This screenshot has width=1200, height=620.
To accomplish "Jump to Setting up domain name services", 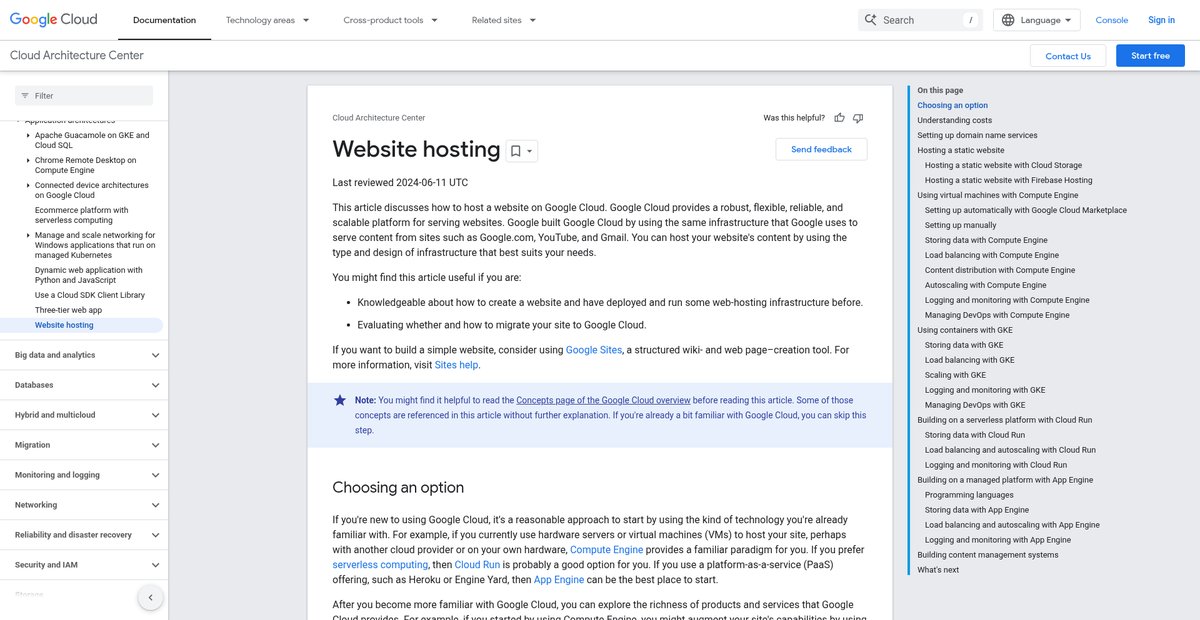I will tap(977, 135).
